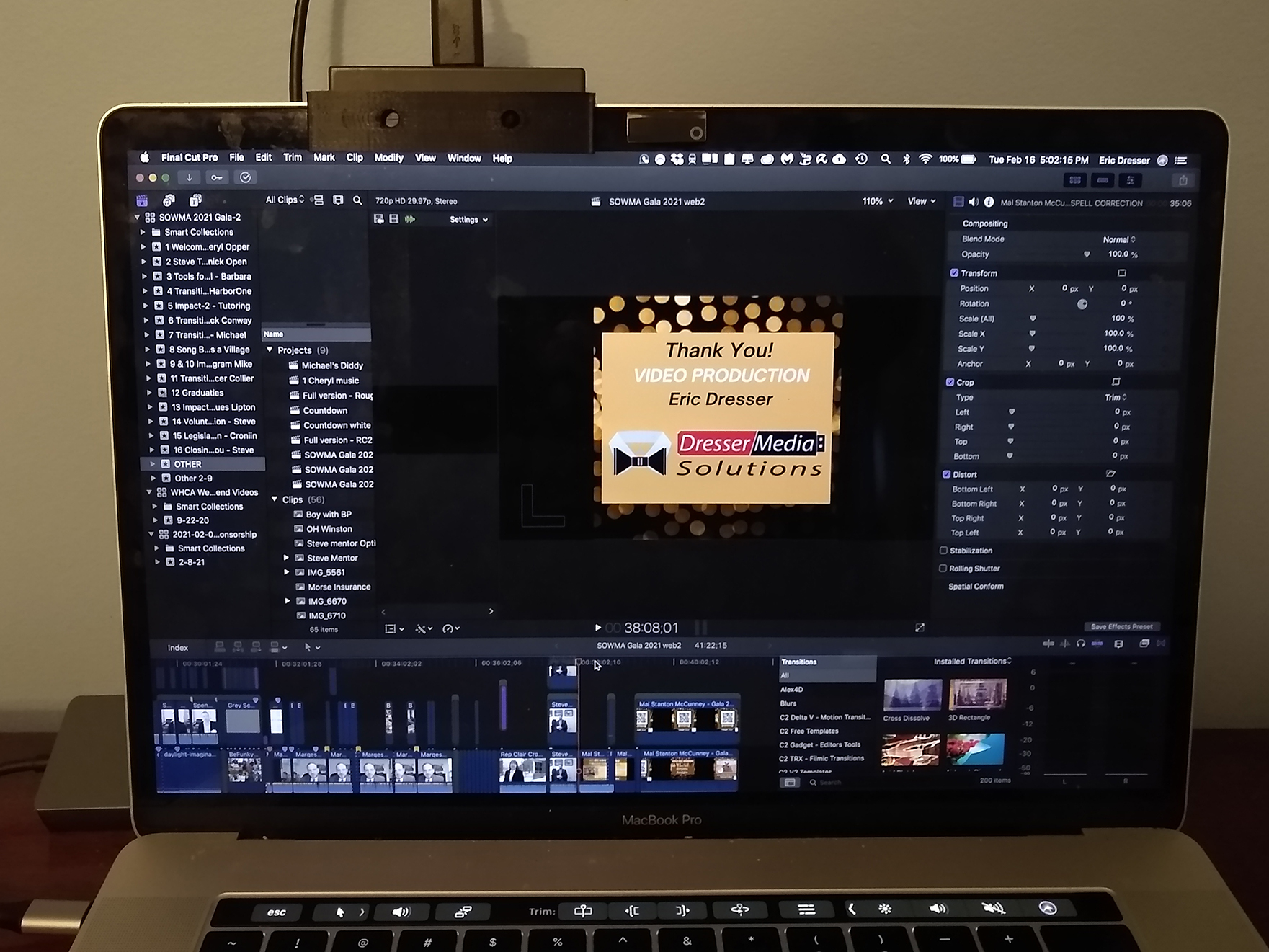Image resolution: width=1269 pixels, height=952 pixels.
Task: Click the browser search magnifier
Action: point(357,200)
